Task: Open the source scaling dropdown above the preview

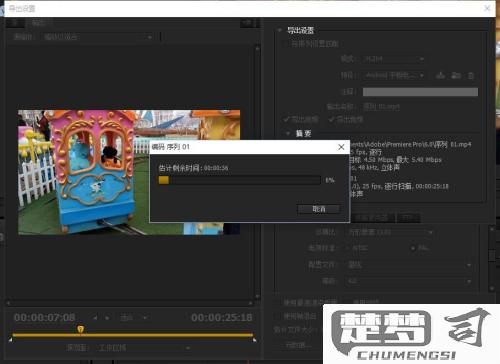Action: (x=98, y=37)
